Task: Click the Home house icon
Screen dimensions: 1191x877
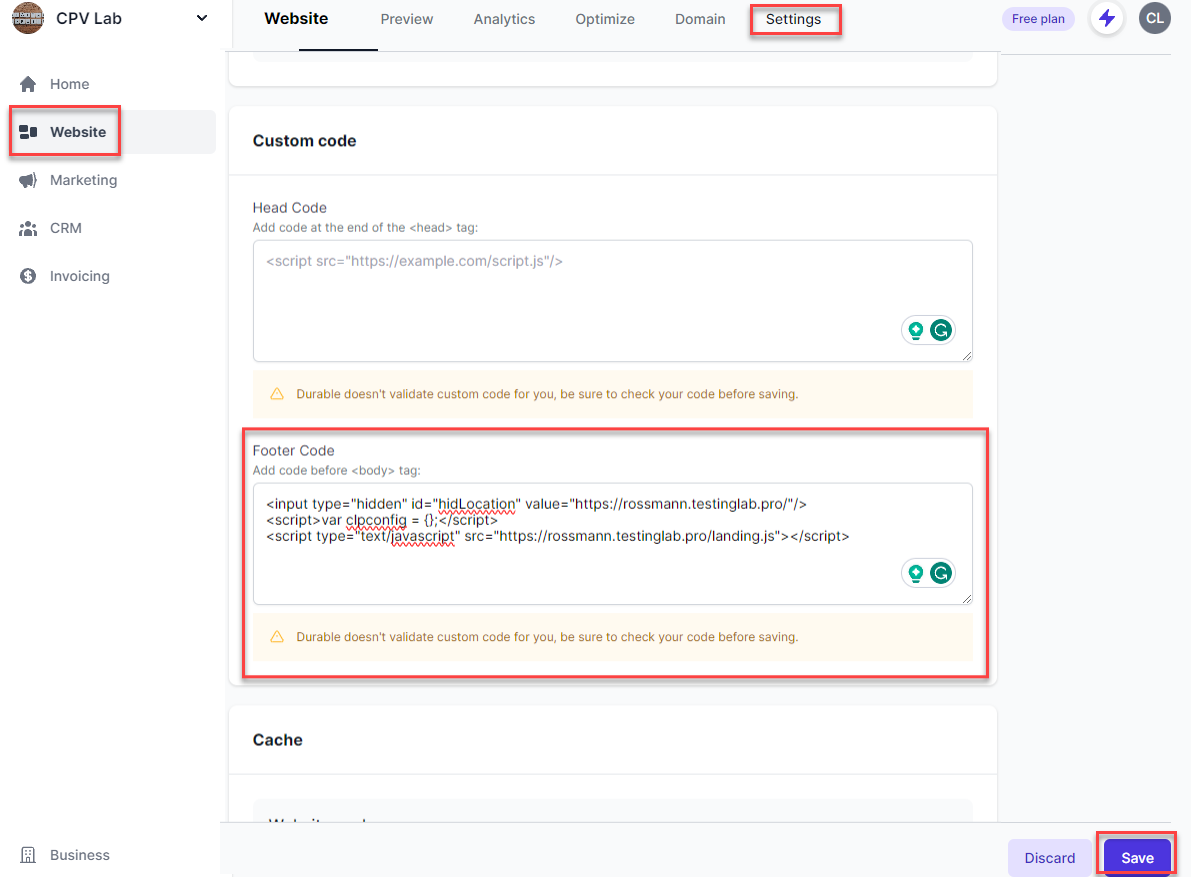Action: [x=28, y=84]
